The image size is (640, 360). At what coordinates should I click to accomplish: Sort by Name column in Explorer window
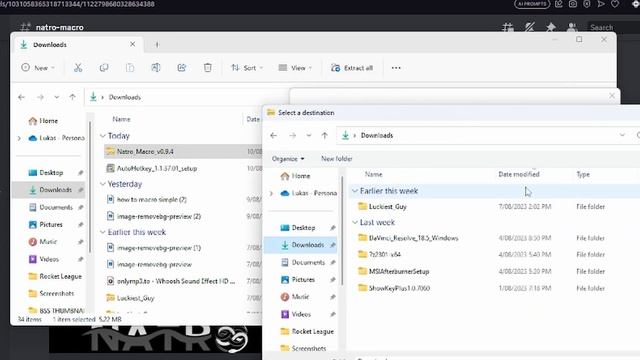(x=121, y=119)
